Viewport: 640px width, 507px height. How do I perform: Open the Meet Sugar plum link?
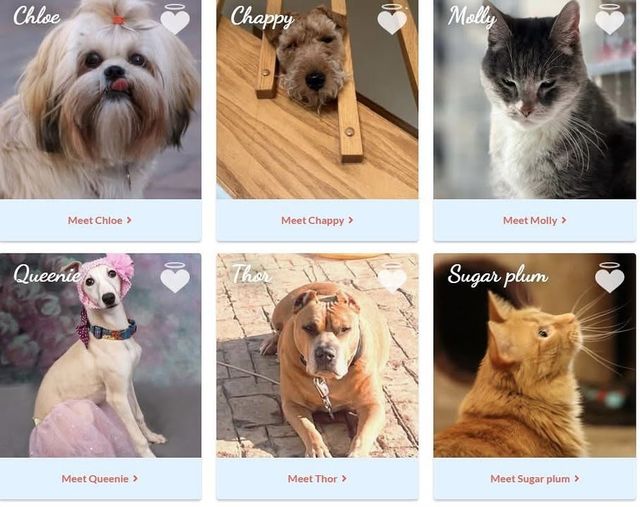click(x=535, y=478)
